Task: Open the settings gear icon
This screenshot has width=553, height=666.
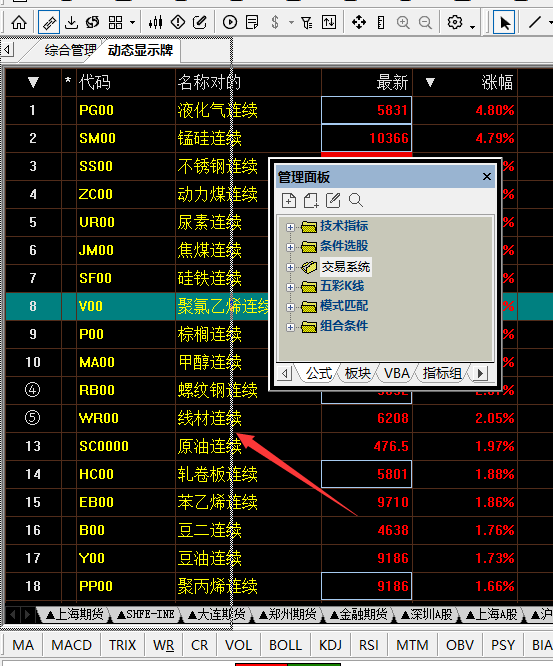Action: click(x=455, y=23)
